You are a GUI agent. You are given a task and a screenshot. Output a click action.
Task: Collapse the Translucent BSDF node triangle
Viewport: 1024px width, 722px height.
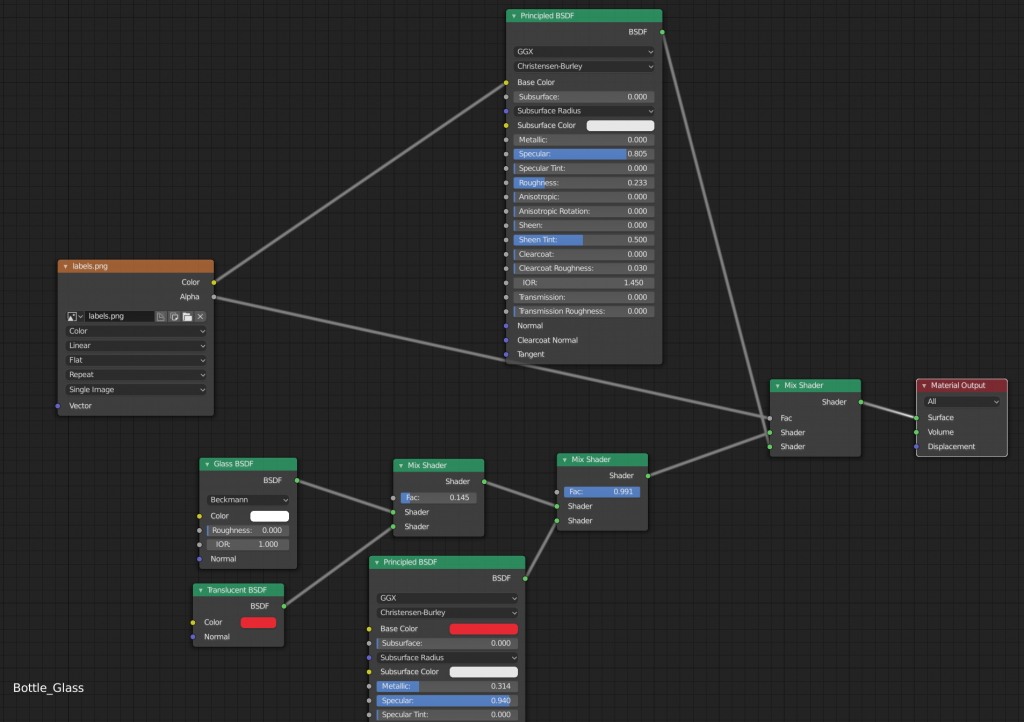[x=200, y=590]
